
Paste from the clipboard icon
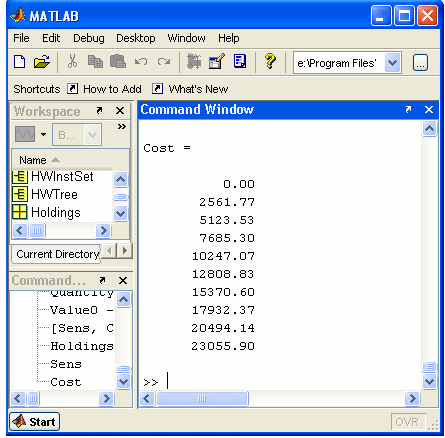click(118, 61)
